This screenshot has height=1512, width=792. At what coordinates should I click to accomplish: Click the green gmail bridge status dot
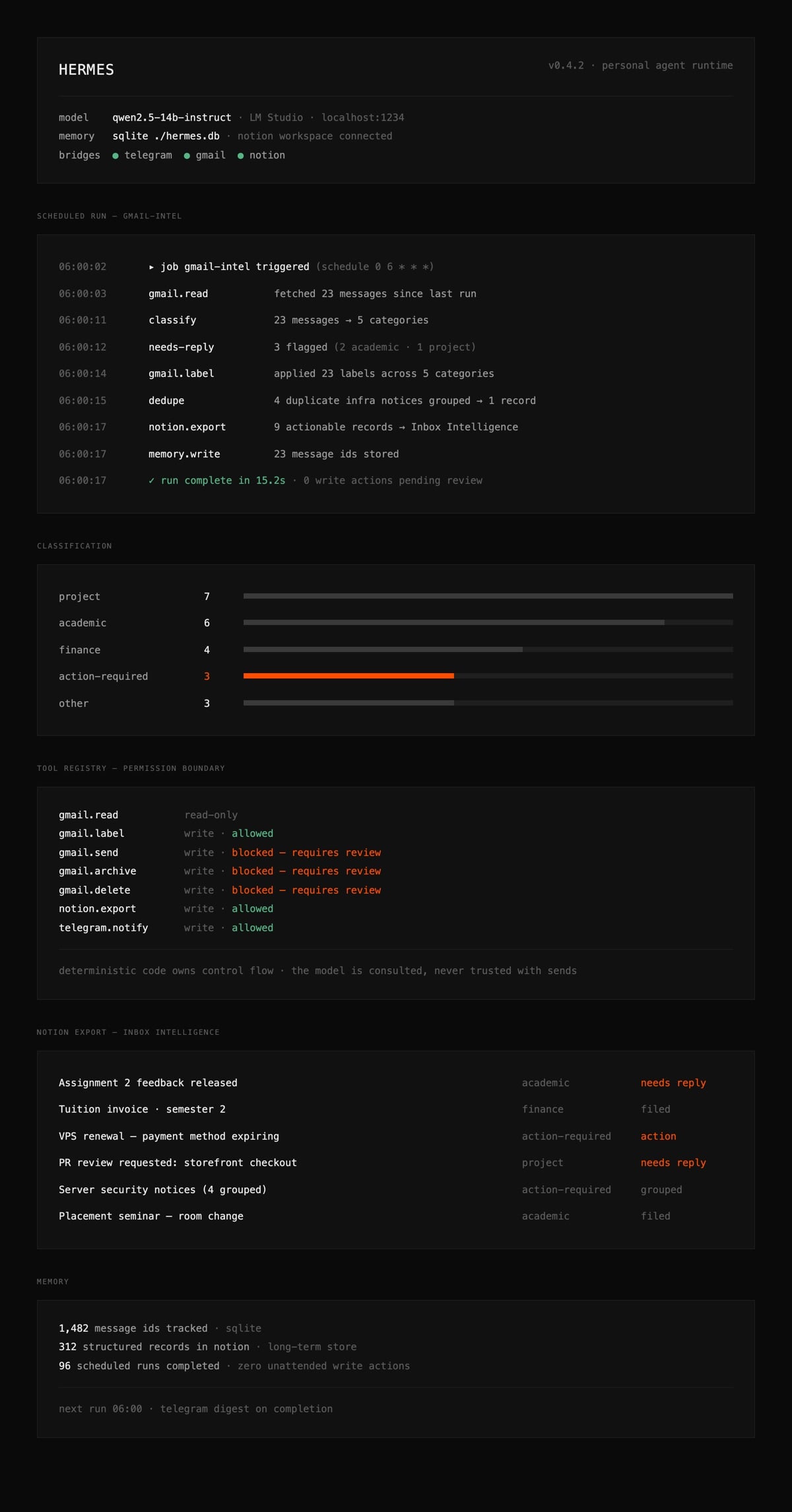click(x=187, y=156)
